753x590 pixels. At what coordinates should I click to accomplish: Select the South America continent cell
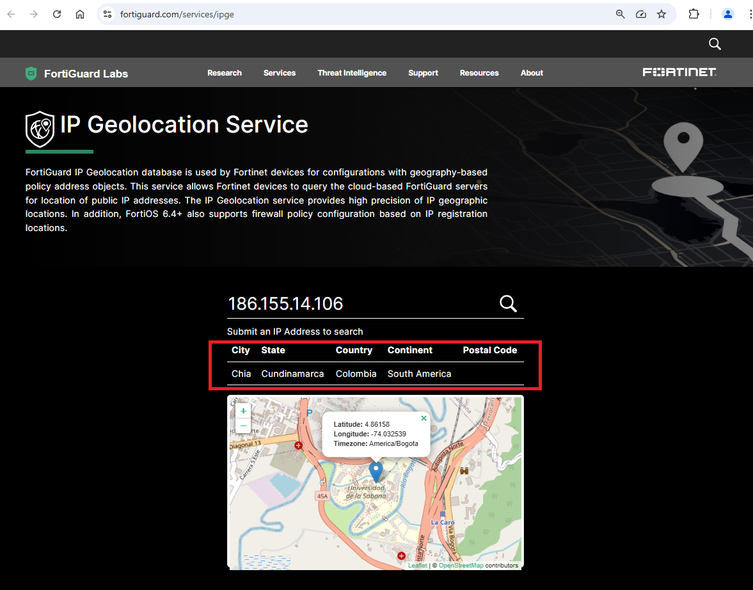pos(419,373)
